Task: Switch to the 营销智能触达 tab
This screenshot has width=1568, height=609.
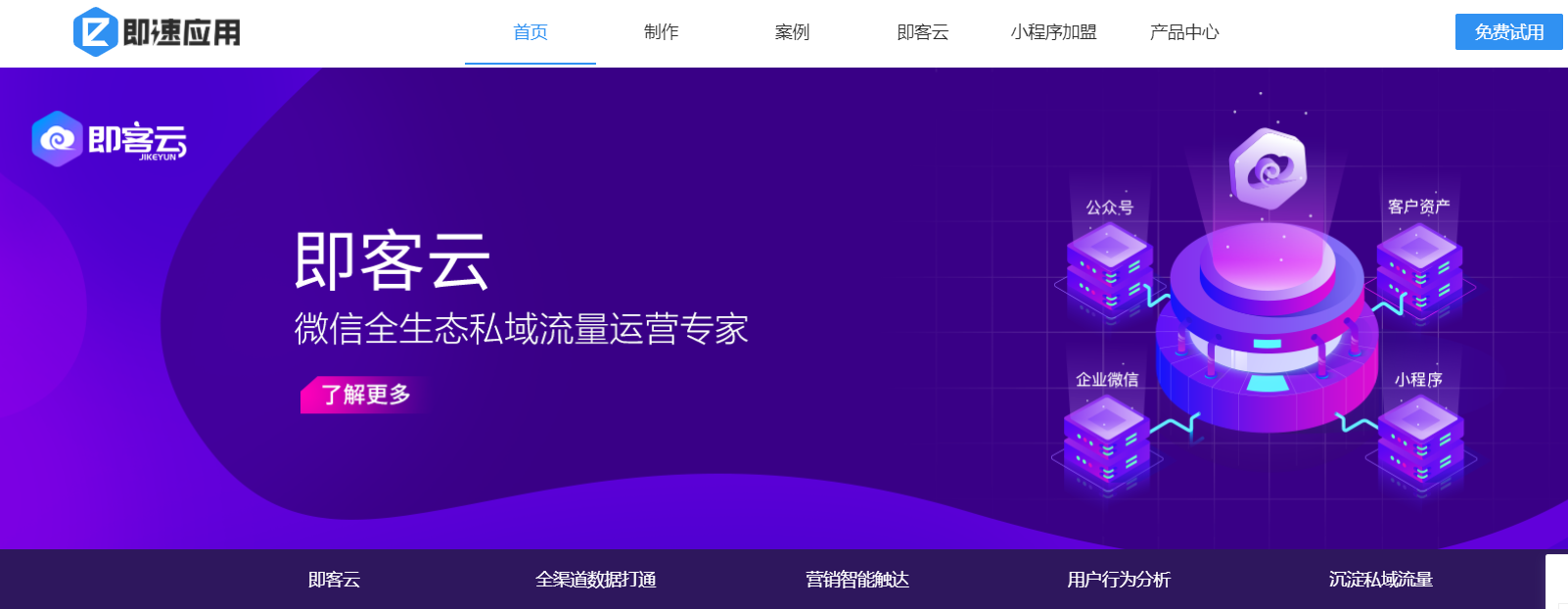Action: 857,580
